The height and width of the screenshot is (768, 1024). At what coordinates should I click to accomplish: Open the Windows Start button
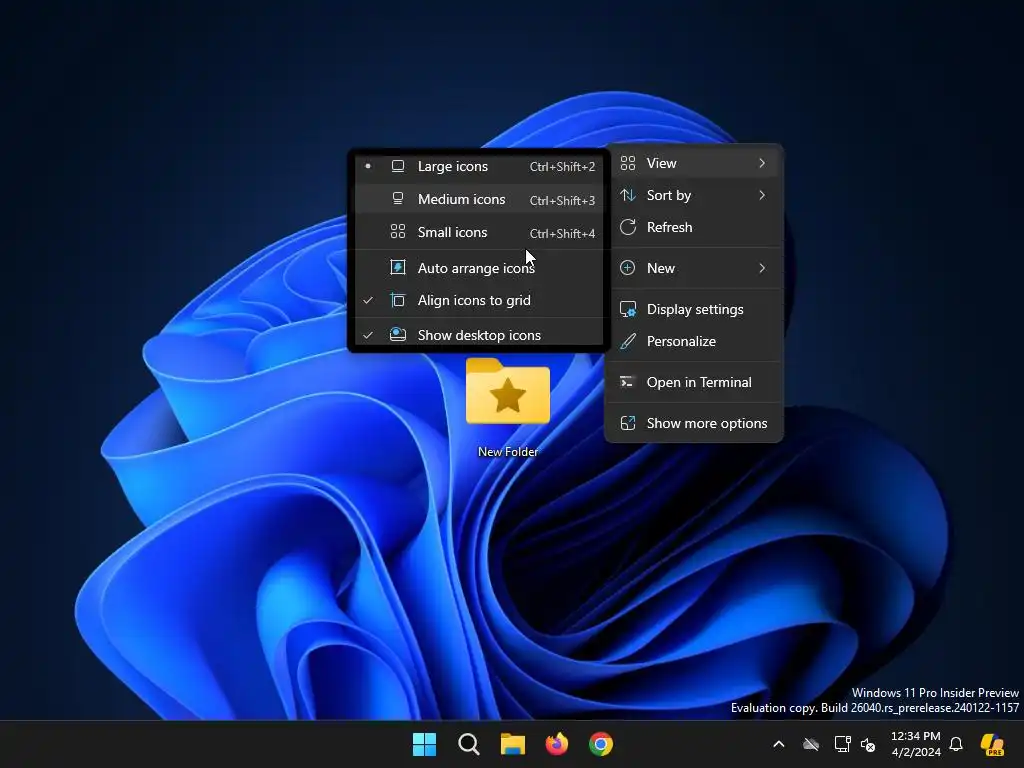click(x=424, y=744)
